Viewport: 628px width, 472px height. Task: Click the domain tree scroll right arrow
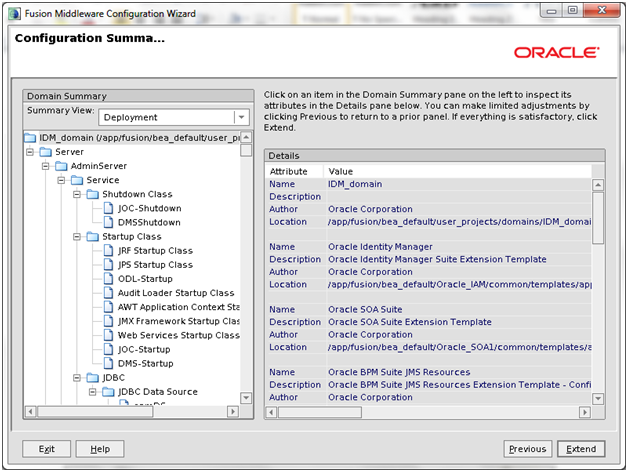233,411
